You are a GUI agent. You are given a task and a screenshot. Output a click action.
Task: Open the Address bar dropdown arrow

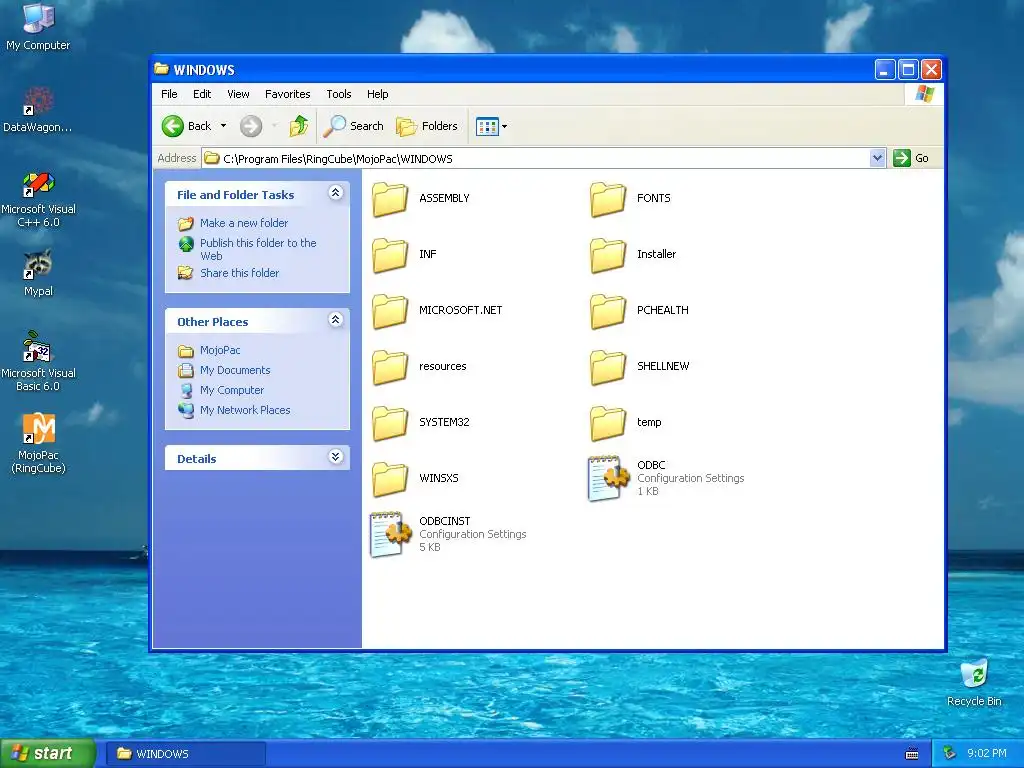click(x=877, y=158)
